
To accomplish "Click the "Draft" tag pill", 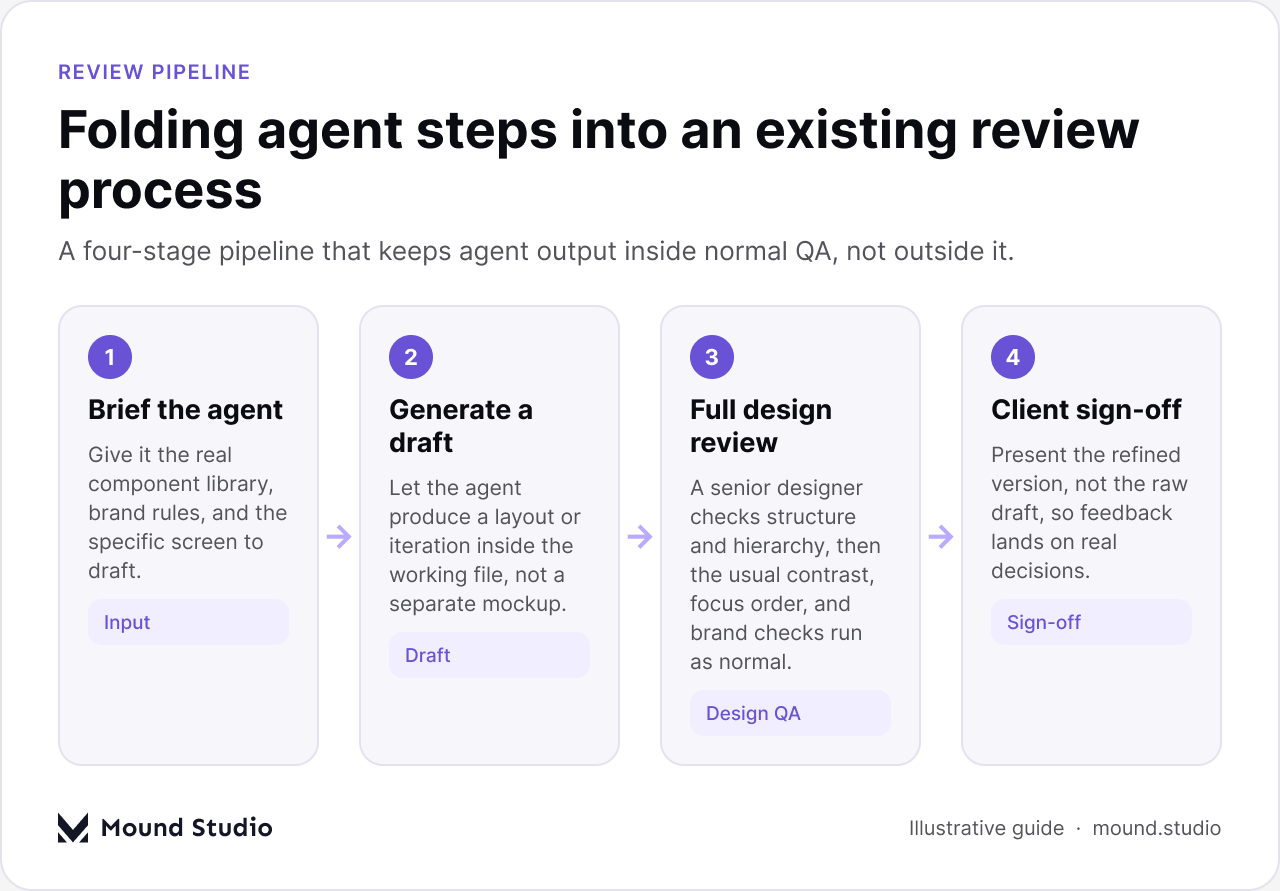I will [489, 655].
